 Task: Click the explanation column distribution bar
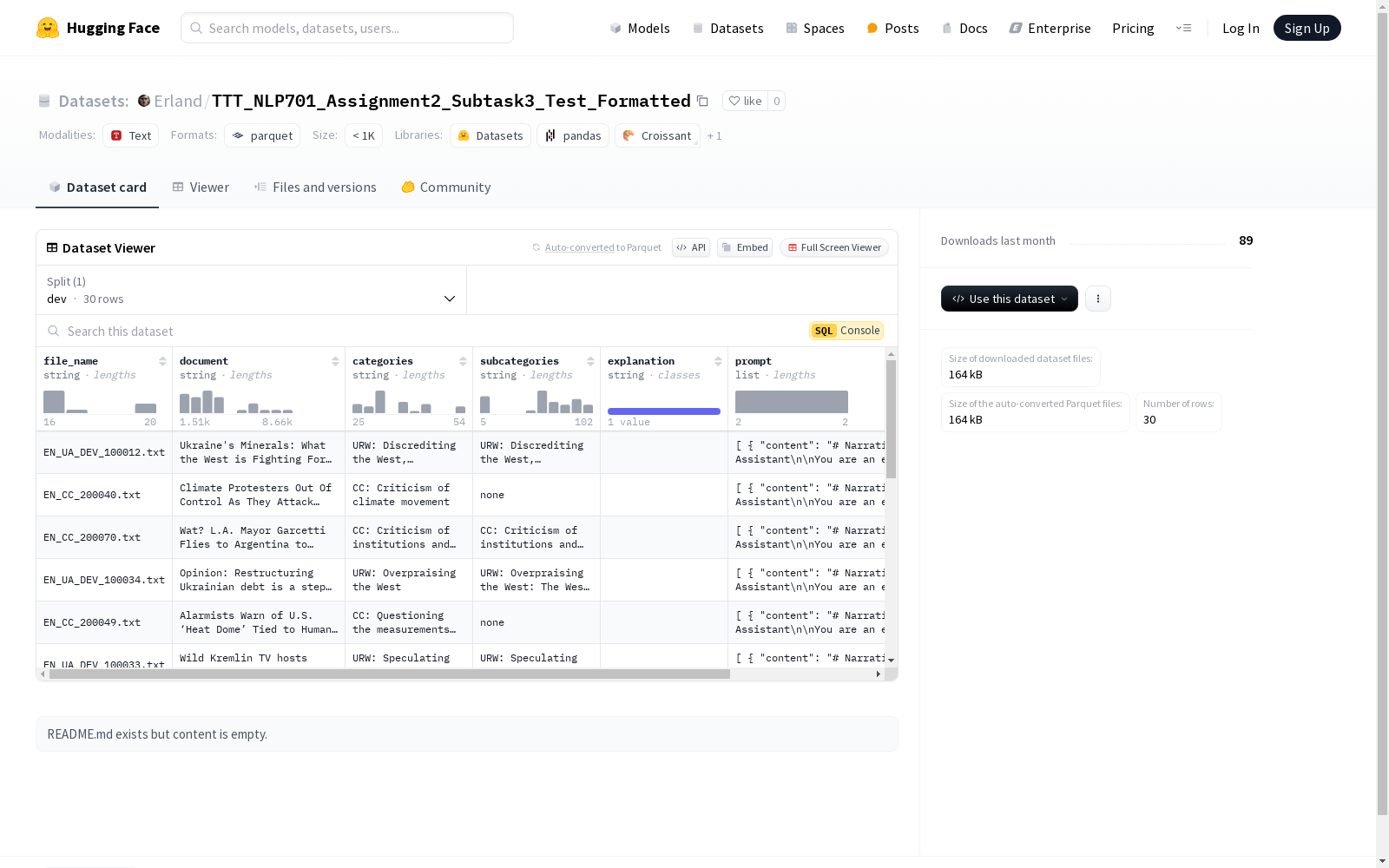(x=664, y=411)
